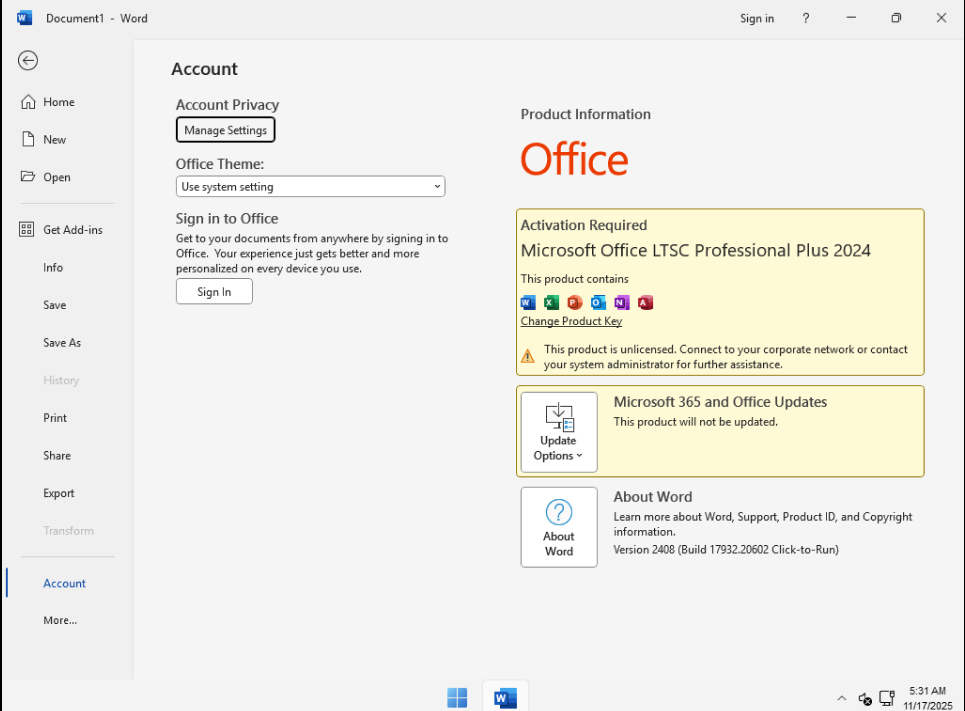Click the PowerPoint icon in product list

(x=574, y=303)
